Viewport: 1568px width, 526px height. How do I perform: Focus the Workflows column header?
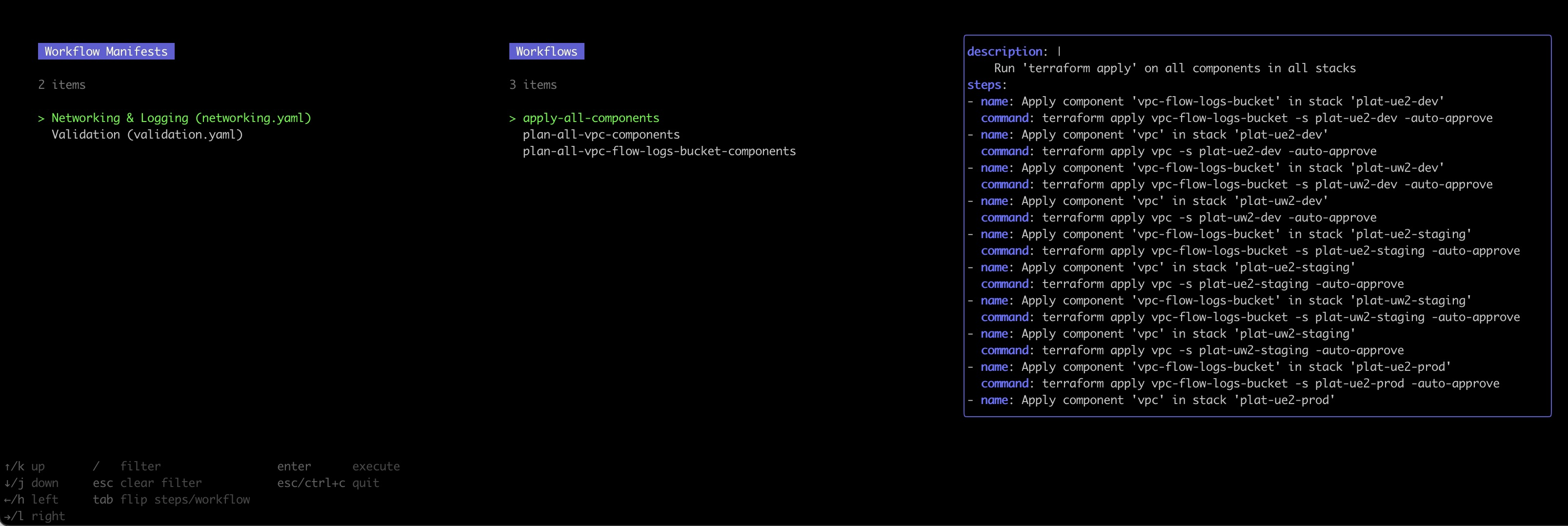[x=546, y=52]
